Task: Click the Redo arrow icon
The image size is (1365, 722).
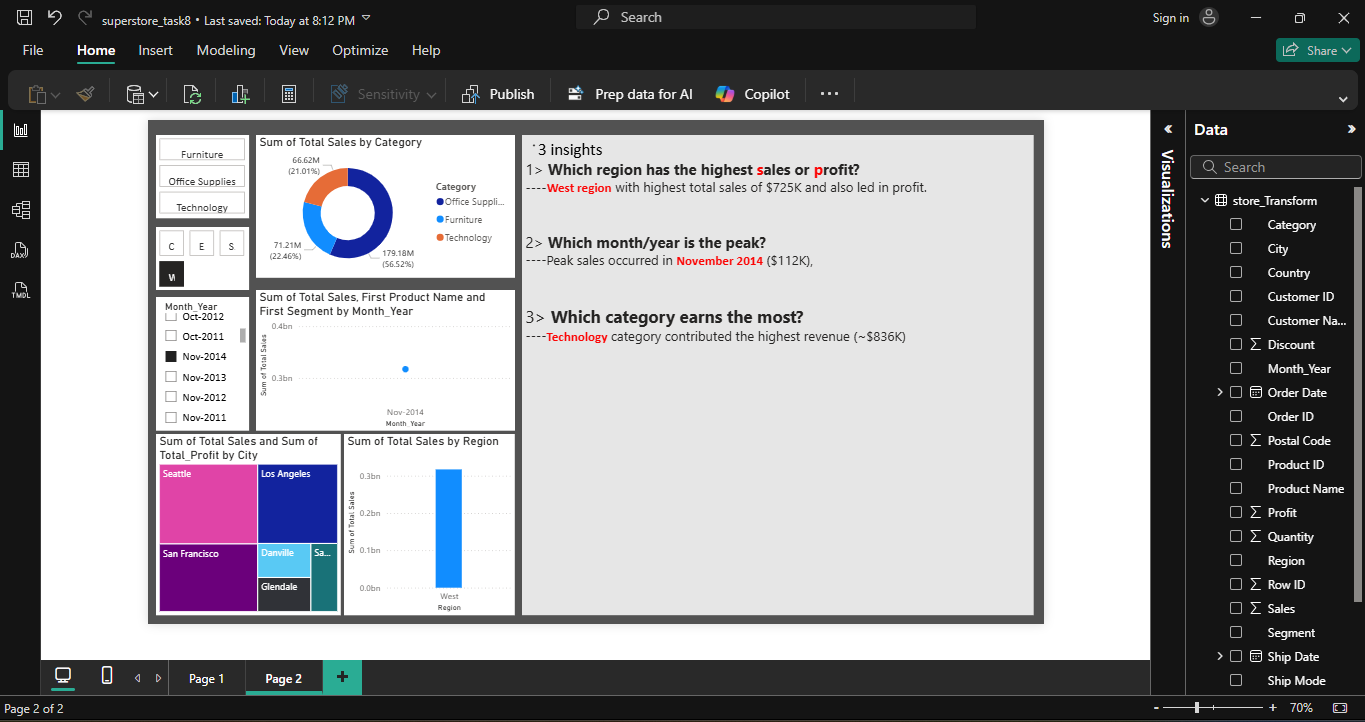Action: pos(85,18)
